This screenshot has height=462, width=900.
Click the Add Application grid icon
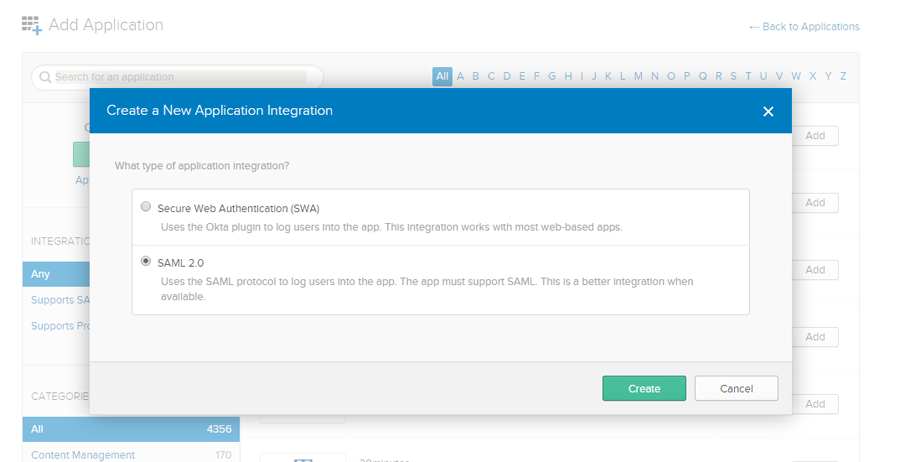coord(32,25)
